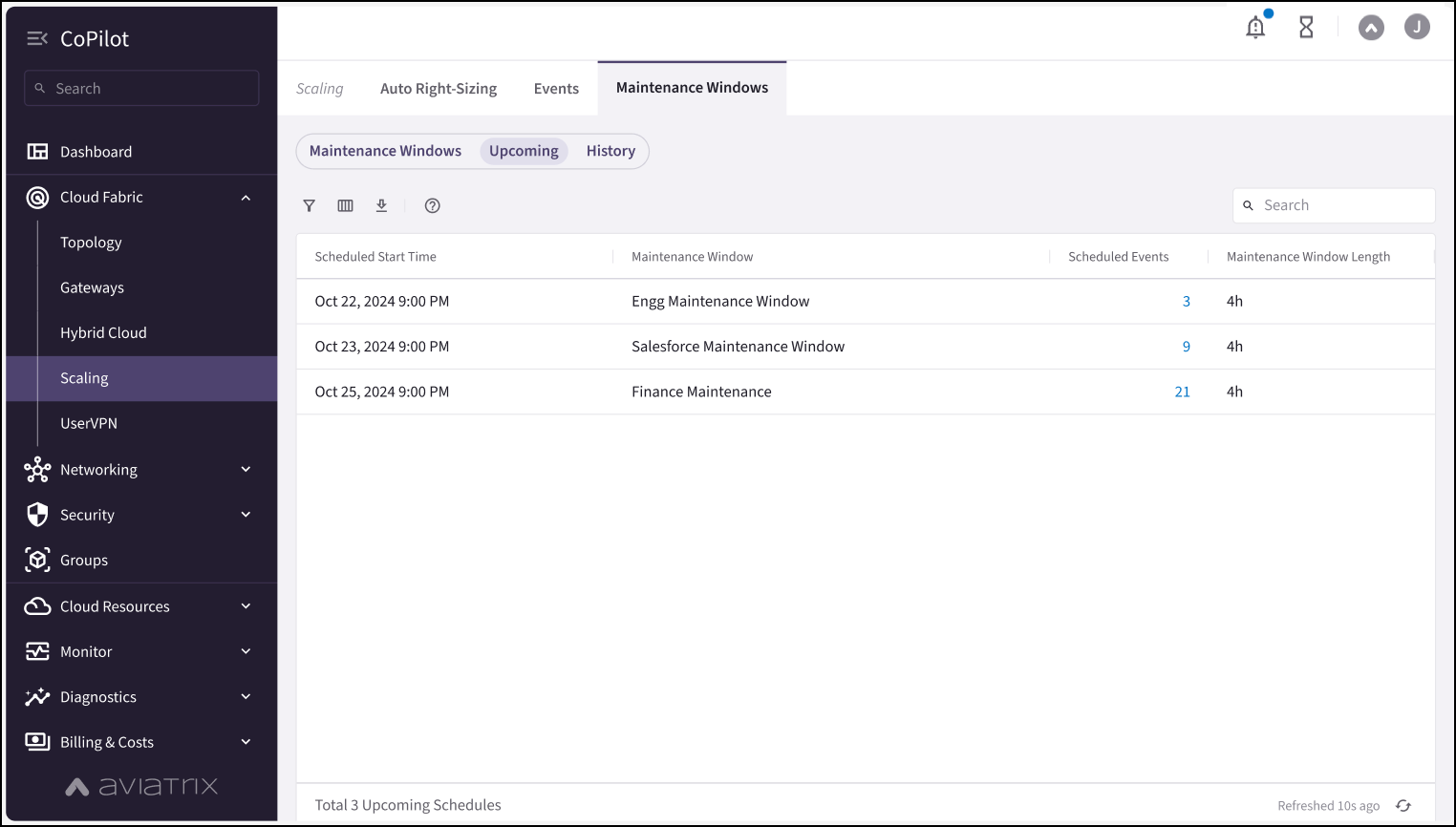1456x827 pixels.
Task: Click the download export icon
Action: tap(381, 205)
